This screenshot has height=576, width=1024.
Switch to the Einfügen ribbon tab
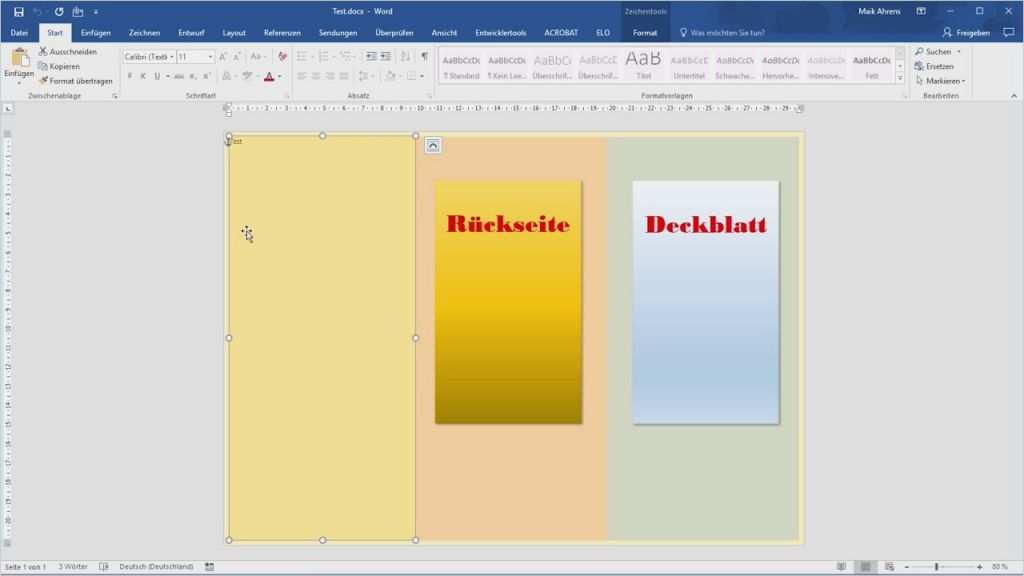[96, 32]
